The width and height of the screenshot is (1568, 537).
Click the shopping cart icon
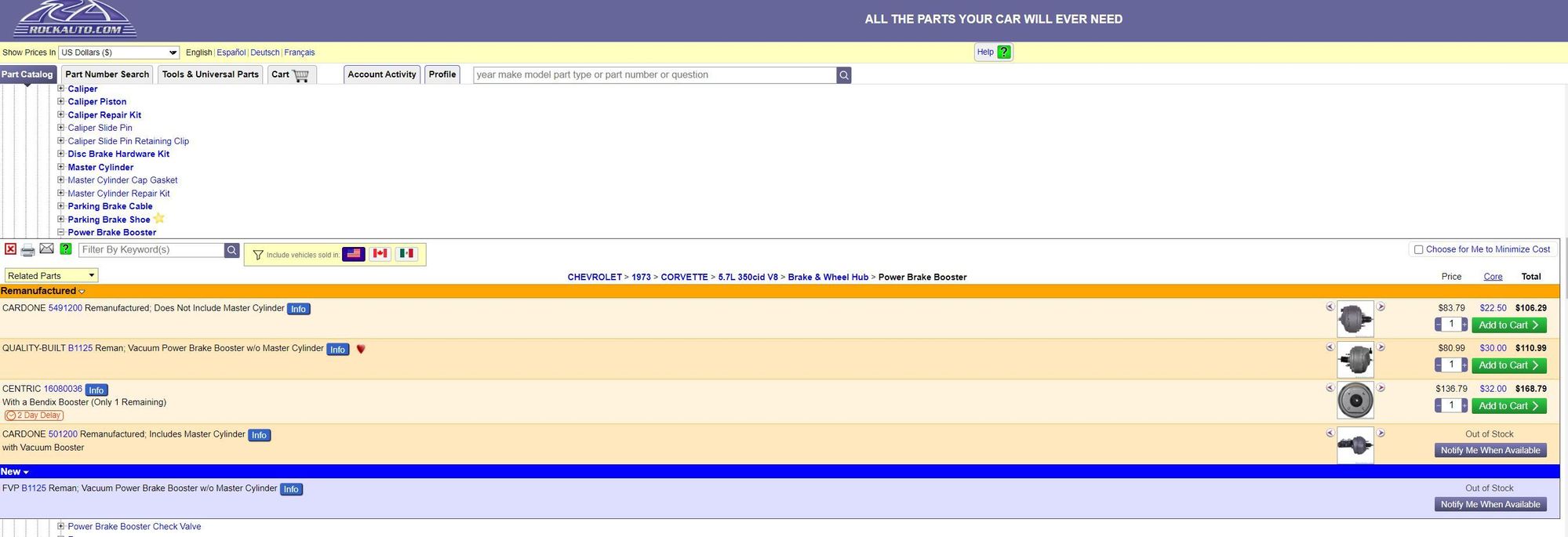[300, 75]
